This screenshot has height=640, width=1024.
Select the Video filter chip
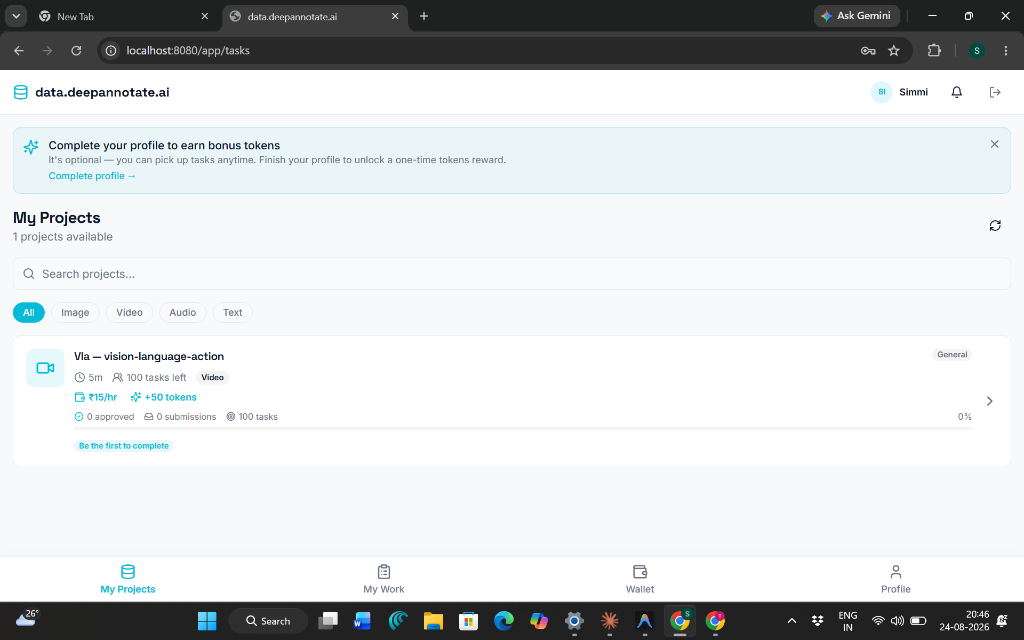click(x=129, y=313)
